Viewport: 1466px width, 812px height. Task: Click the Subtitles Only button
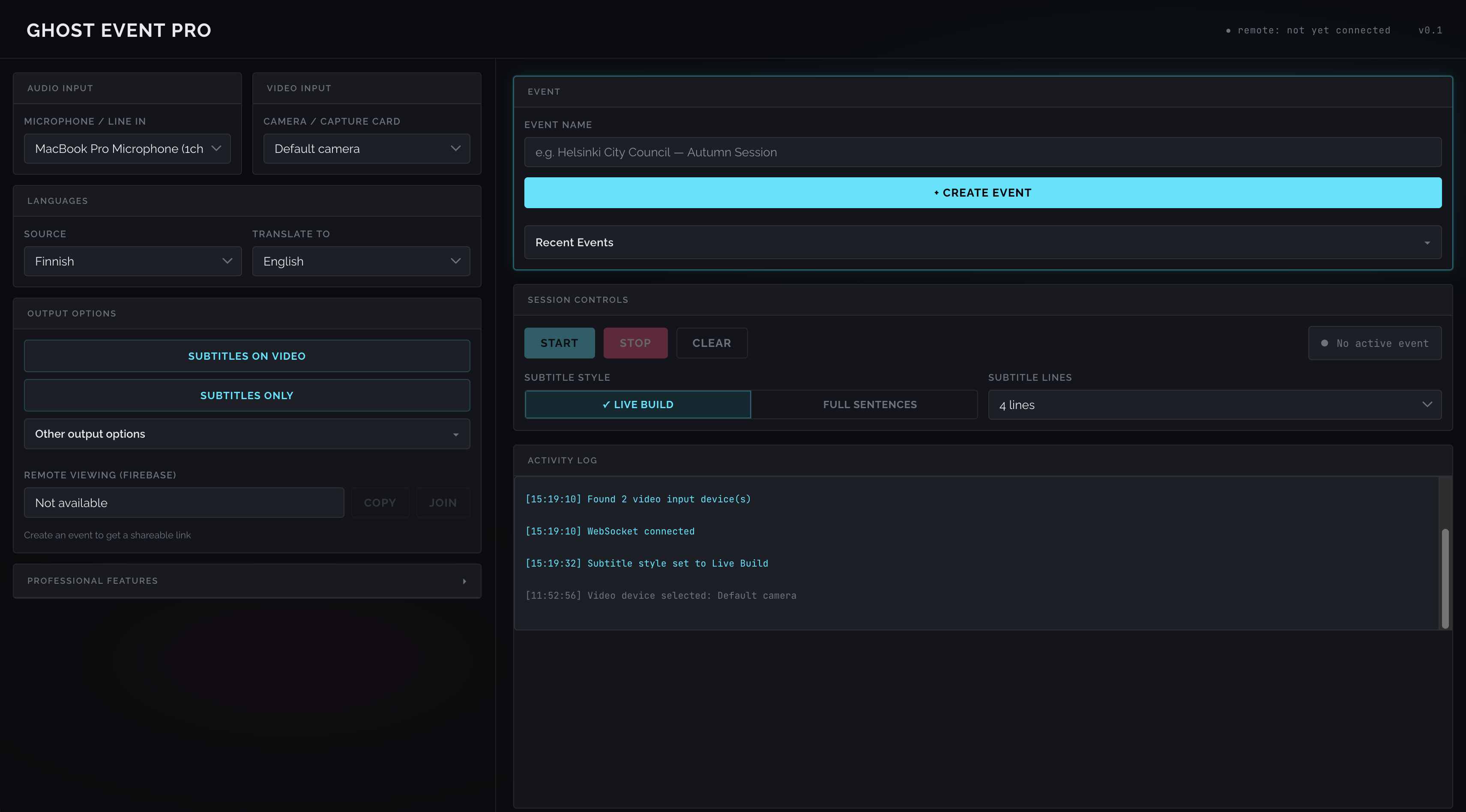coord(247,395)
